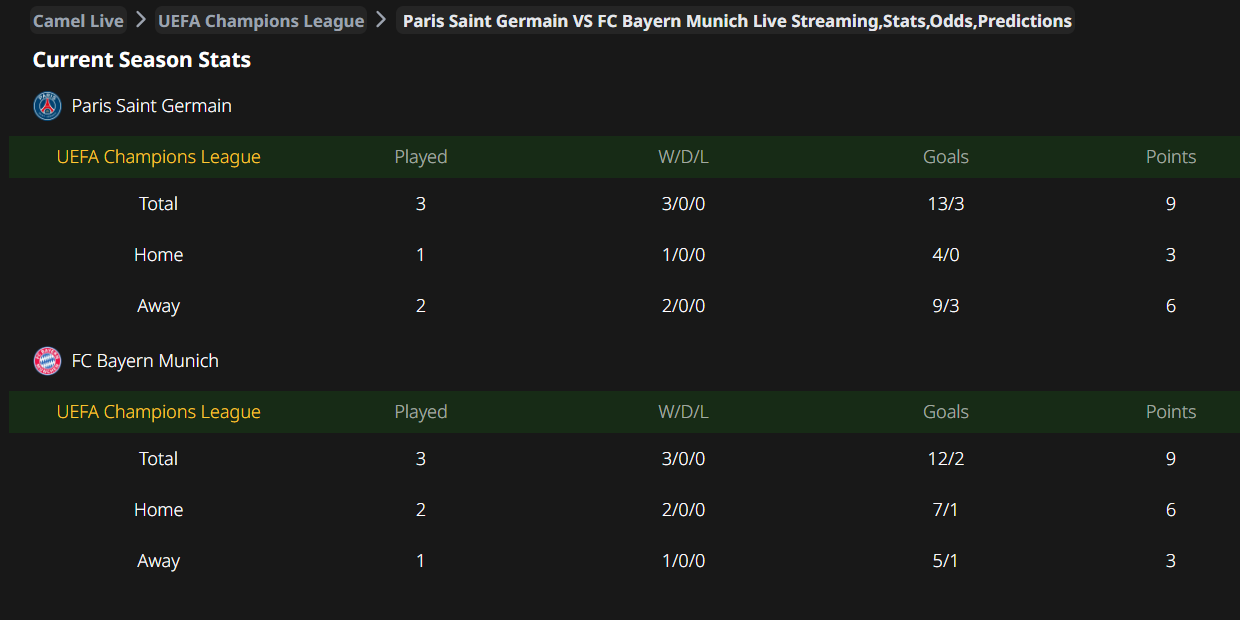Click the W/D/L column header for Bayern
Image resolution: width=1240 pixels, height=620 pixels.
683,412
